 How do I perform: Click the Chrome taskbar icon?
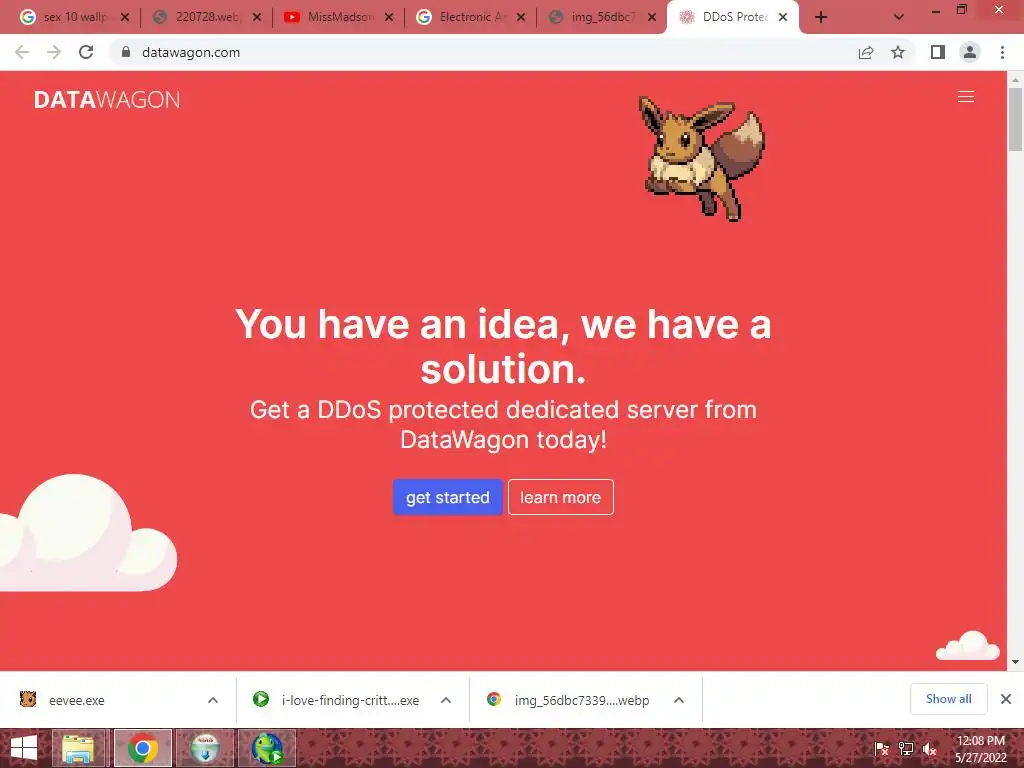coord(142,748)
